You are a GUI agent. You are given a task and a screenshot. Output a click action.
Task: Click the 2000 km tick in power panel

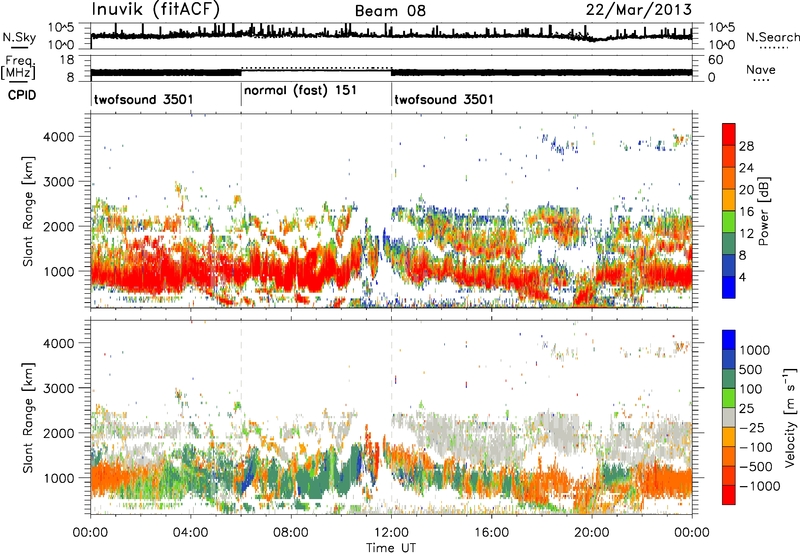point(59,226)
